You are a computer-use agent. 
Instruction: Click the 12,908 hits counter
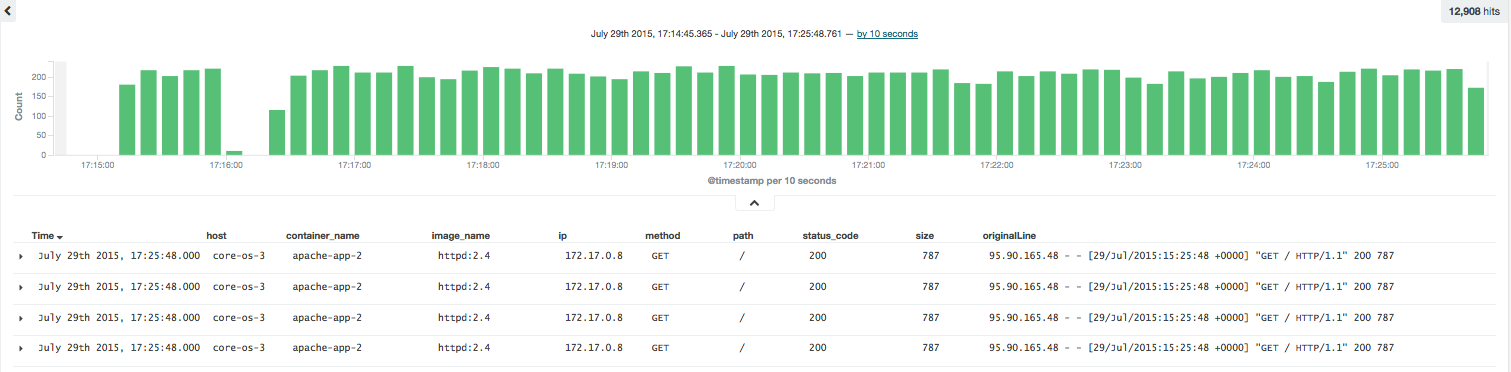(1475, 10)
